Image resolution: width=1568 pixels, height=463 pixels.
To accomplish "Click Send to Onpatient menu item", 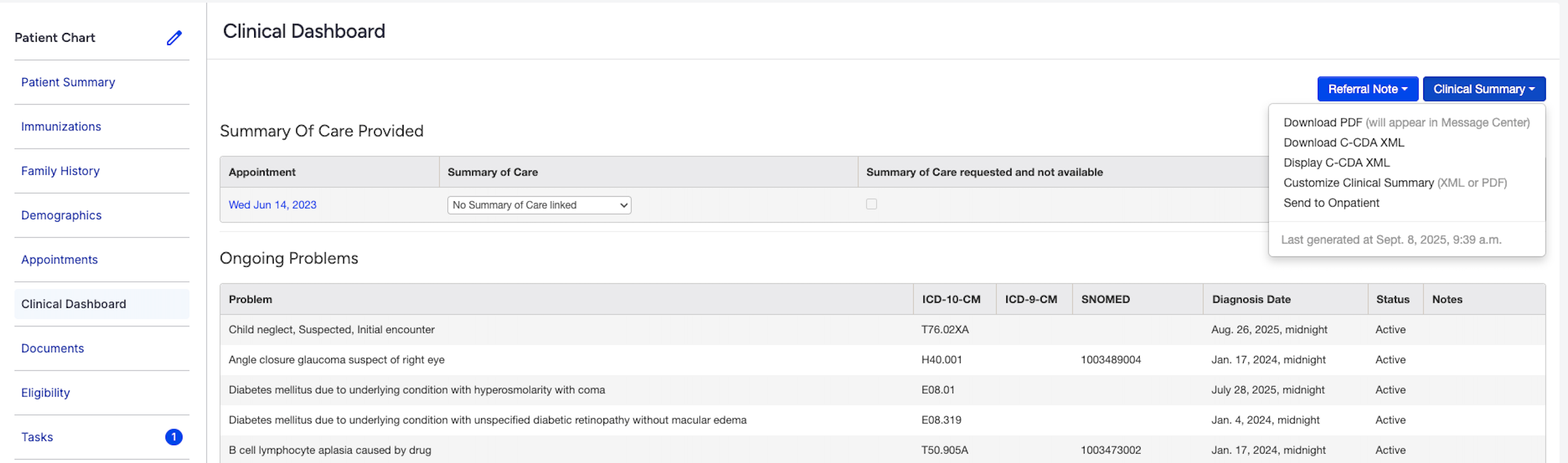I will 1331,203.
